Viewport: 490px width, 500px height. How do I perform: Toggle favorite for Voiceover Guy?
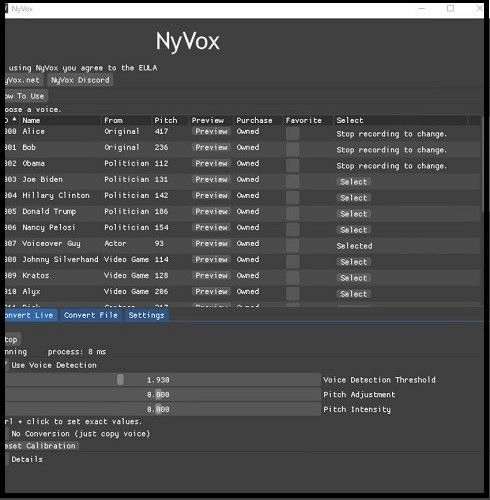pos(292,246)
